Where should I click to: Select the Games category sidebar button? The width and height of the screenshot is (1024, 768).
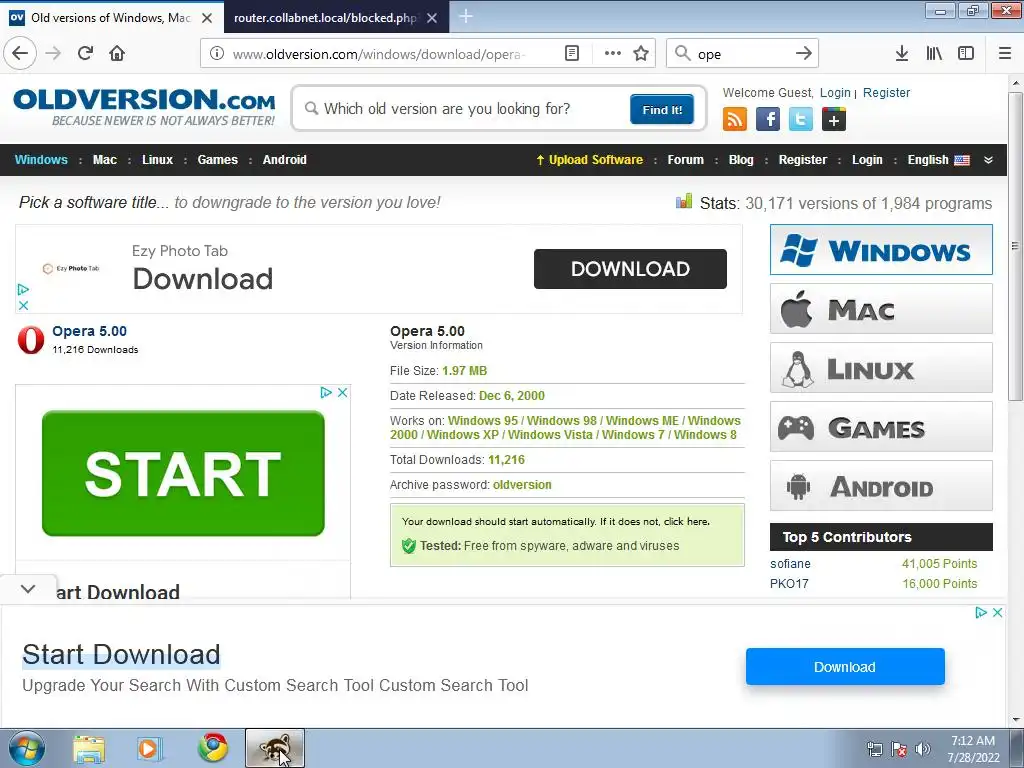click(x=881, y=427)
